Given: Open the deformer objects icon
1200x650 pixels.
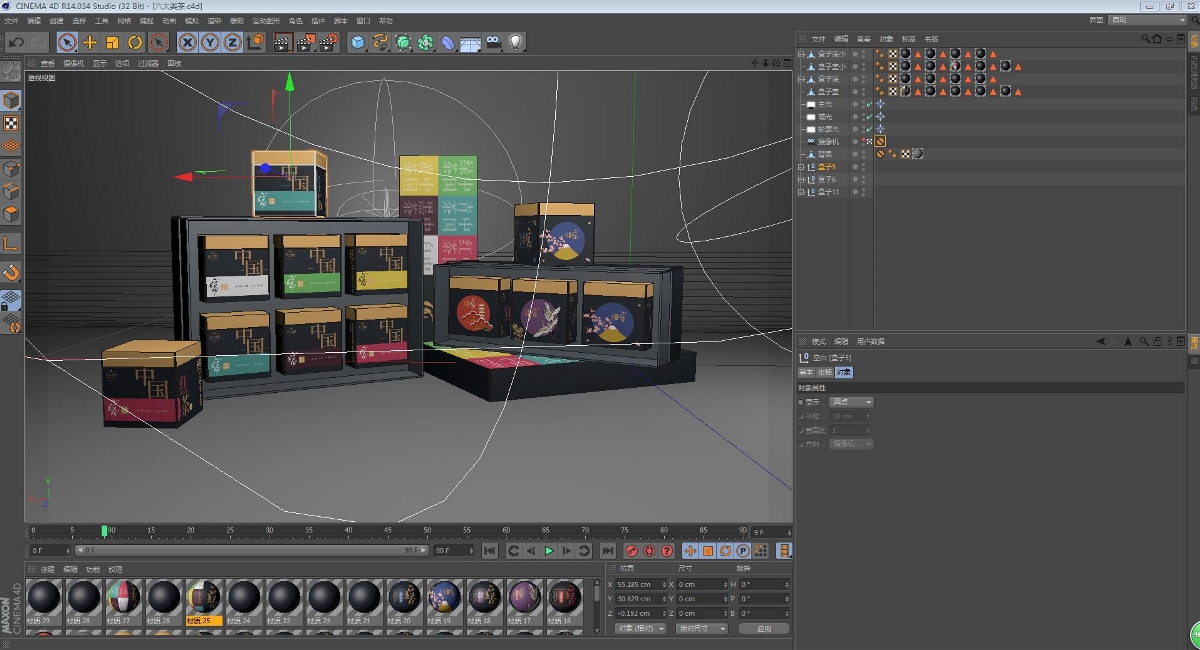Looking at the screenshot, I should pos(448,42).
